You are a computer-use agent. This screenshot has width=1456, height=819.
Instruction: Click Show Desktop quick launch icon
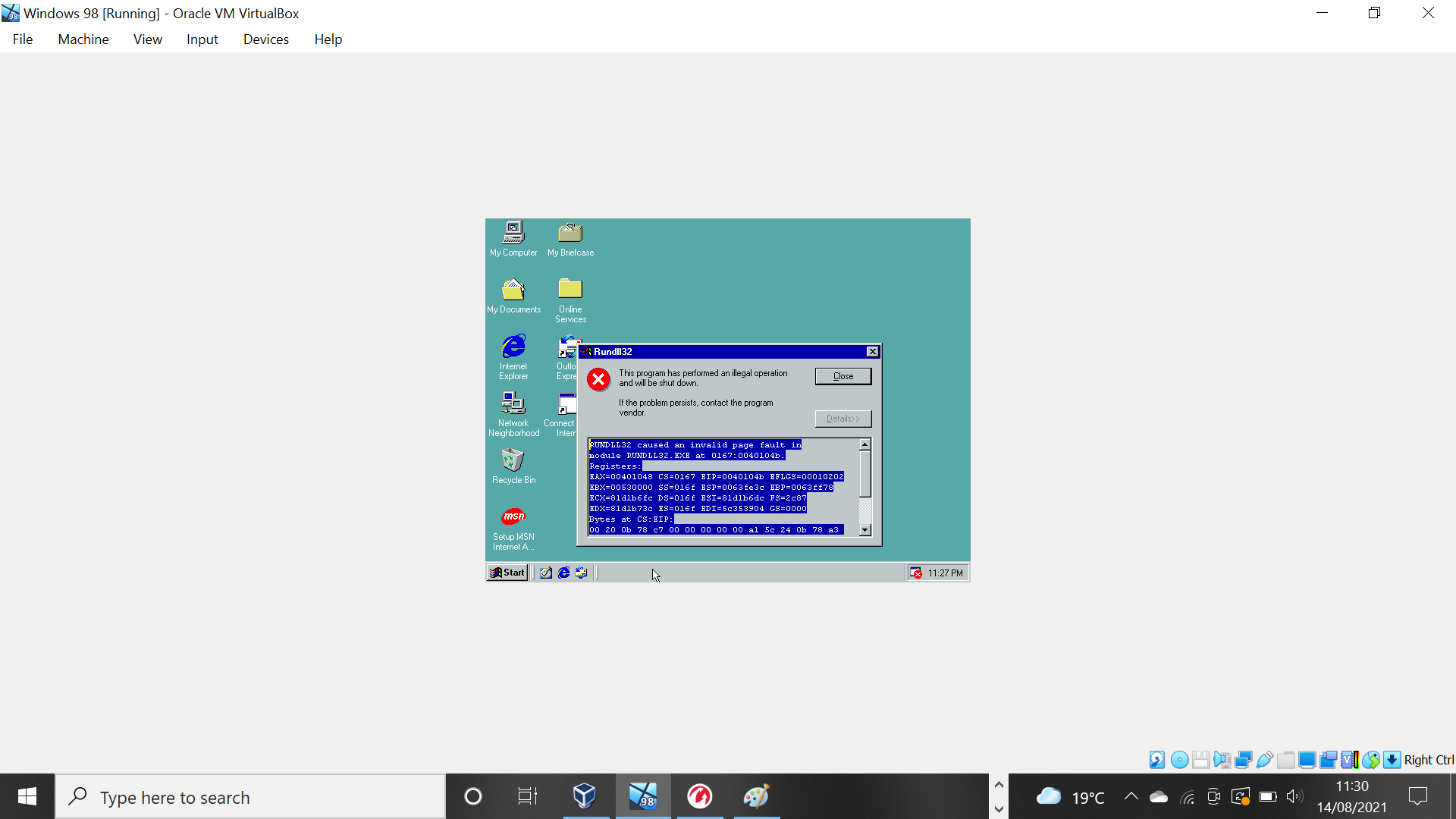pos(546,573)
